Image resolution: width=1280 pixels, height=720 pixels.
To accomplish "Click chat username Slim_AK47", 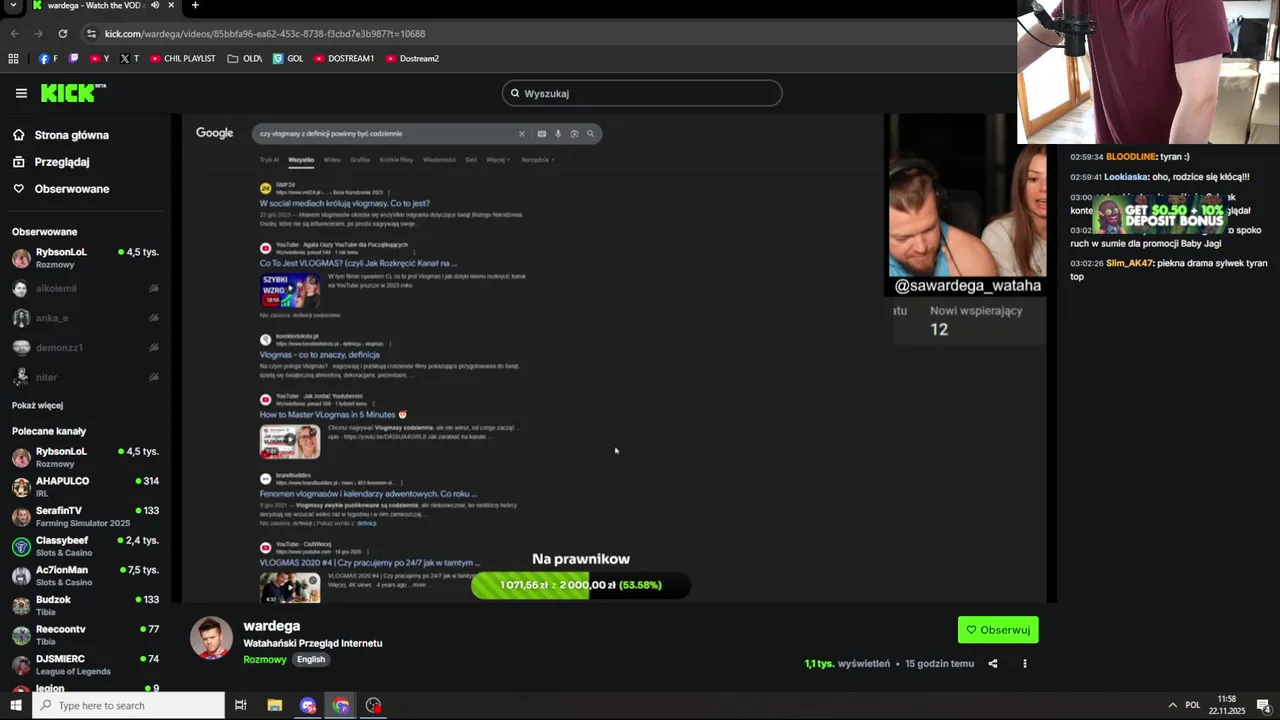I will point(1129,263).
